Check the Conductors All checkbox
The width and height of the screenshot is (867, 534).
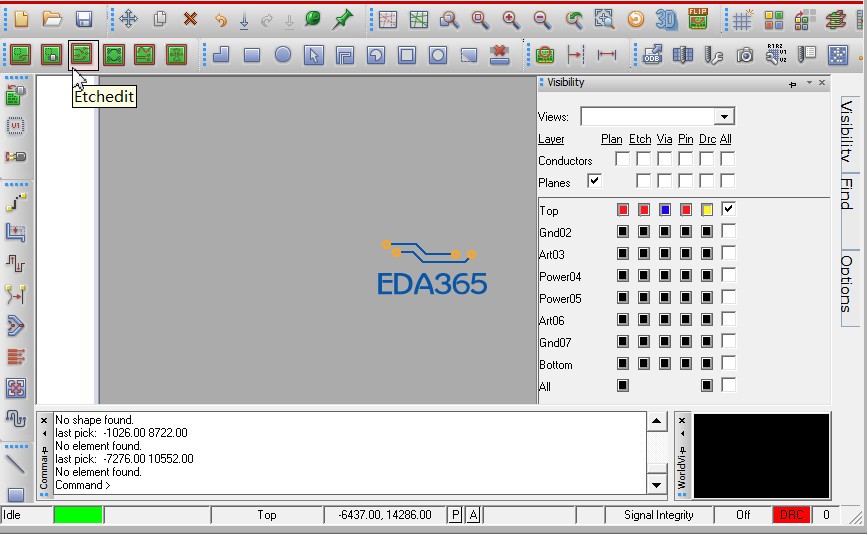pos(727,159)
